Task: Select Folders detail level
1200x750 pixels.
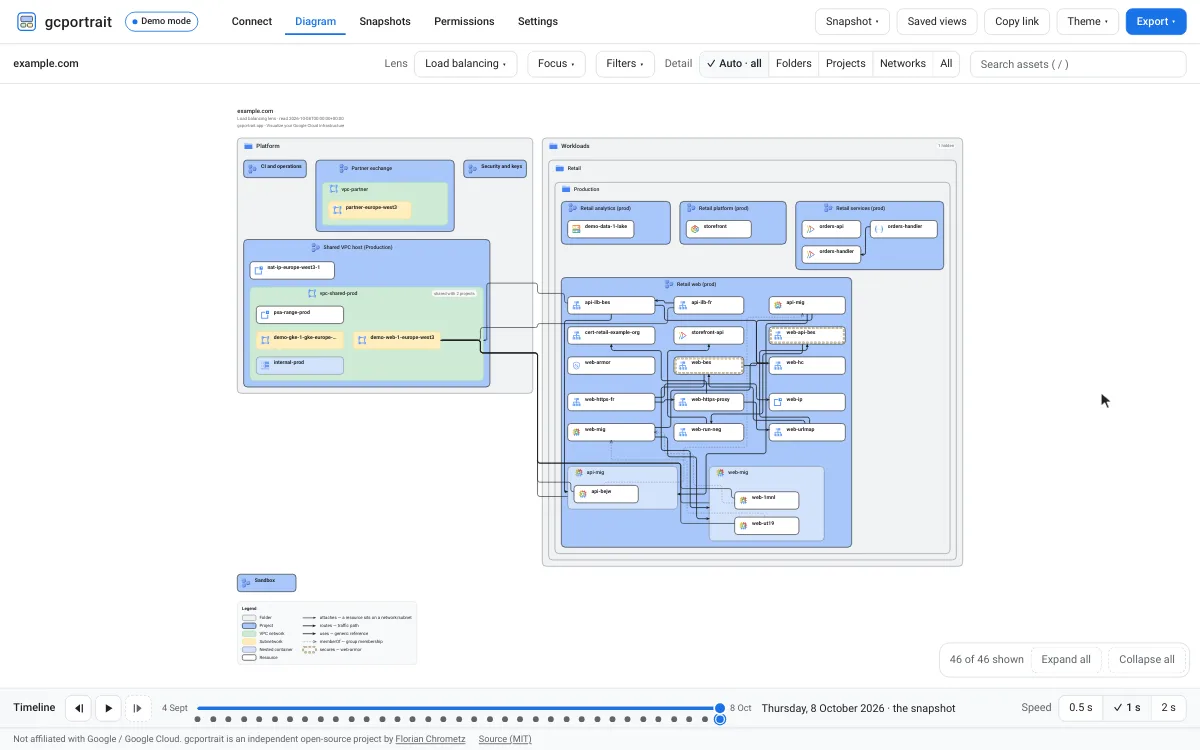Action: (x=794, y=64)
